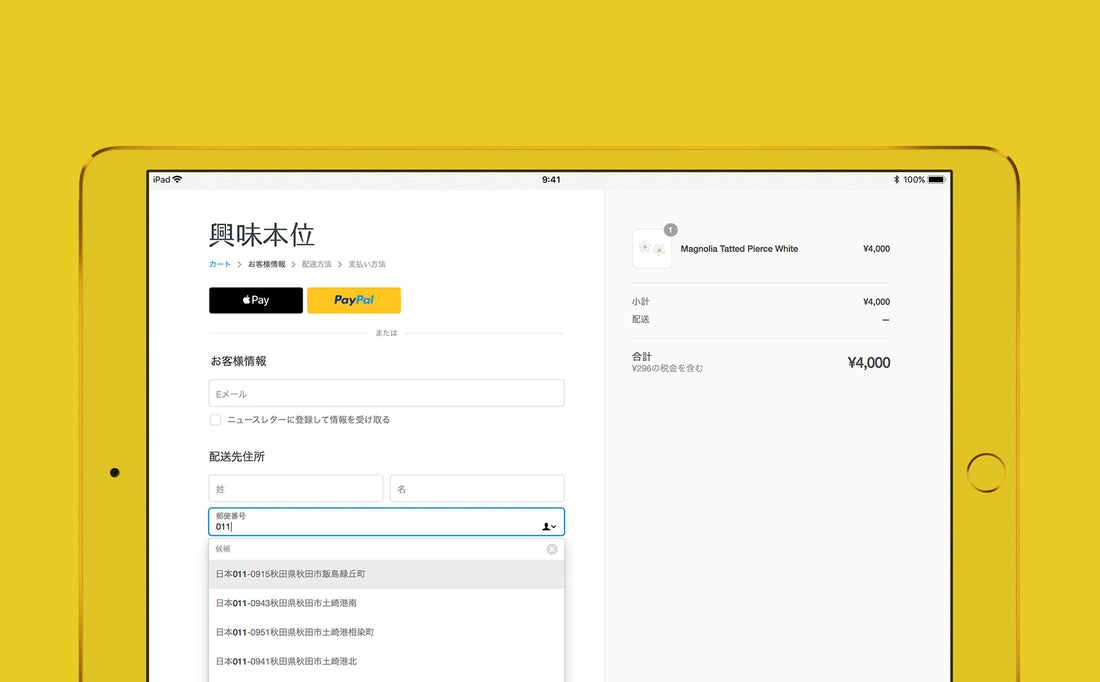Check out using the yellow PayPal button

353,300
